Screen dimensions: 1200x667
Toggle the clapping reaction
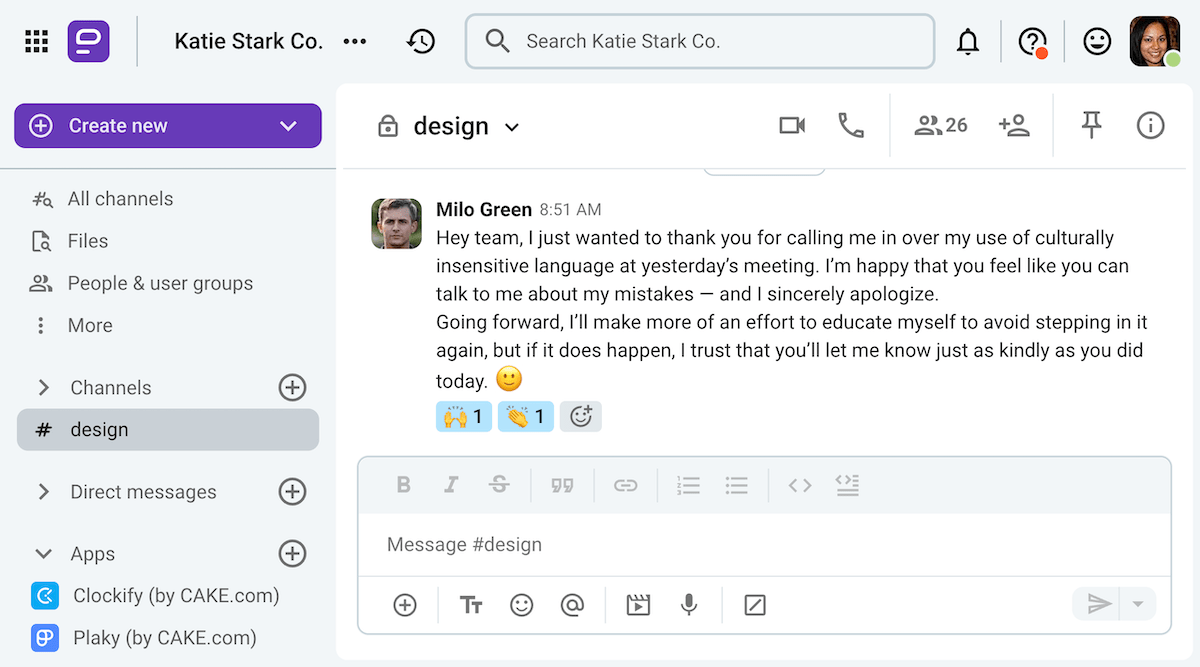pyautogui.click(x=525, y=416)
